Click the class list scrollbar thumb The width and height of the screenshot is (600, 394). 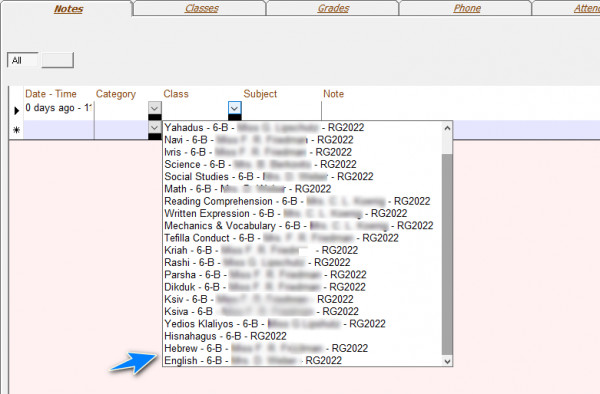[x=447, y=254]
